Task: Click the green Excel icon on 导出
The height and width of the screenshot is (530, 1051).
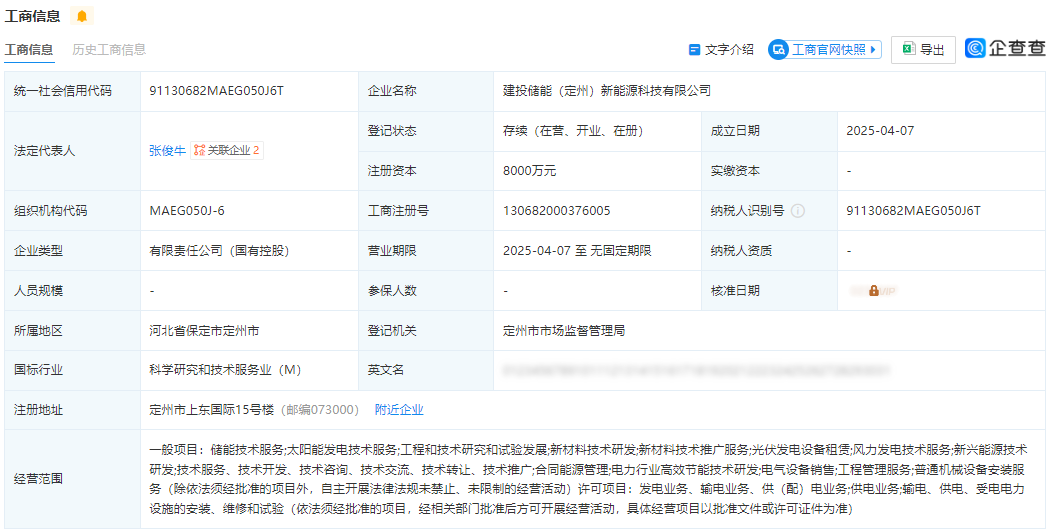Action: [908, 49]
